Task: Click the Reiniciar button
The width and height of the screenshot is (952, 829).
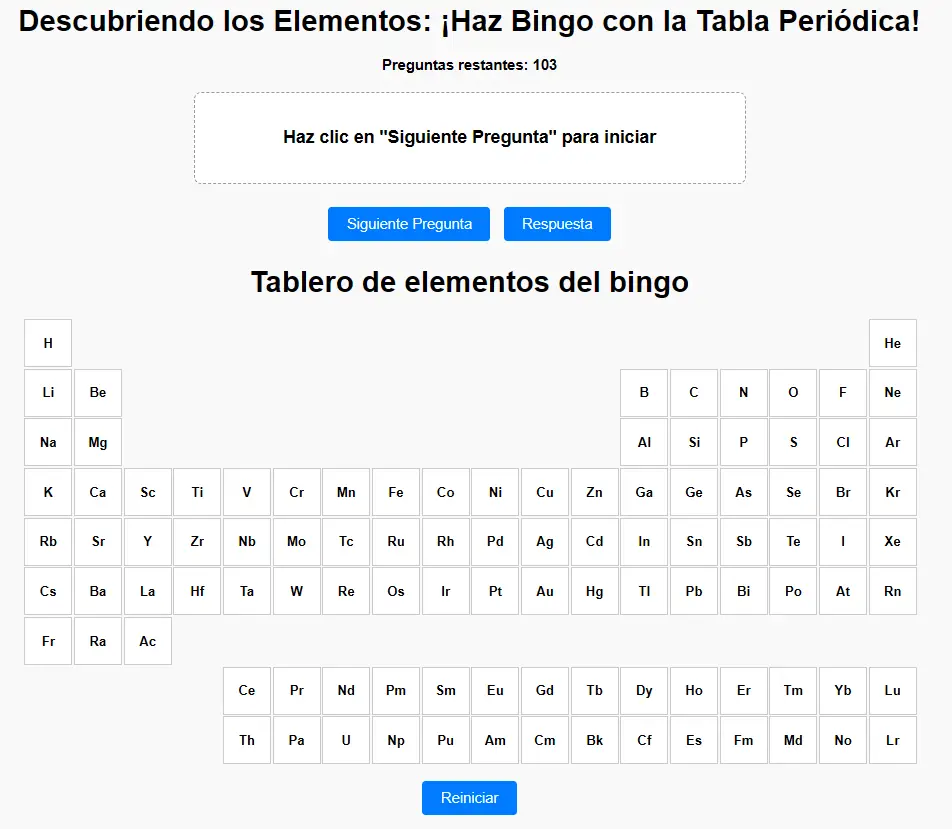Action: coord(469,798)
